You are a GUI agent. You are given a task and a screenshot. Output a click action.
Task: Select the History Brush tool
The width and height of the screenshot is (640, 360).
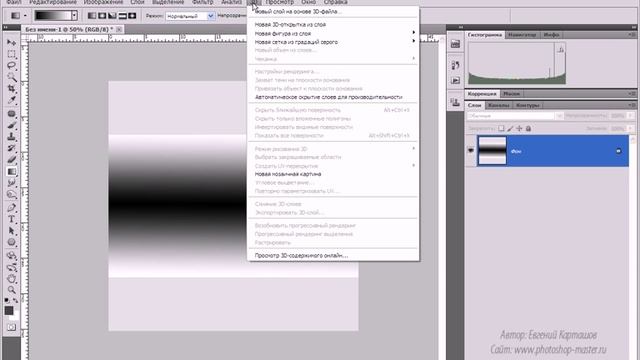[x=11, y=148]
